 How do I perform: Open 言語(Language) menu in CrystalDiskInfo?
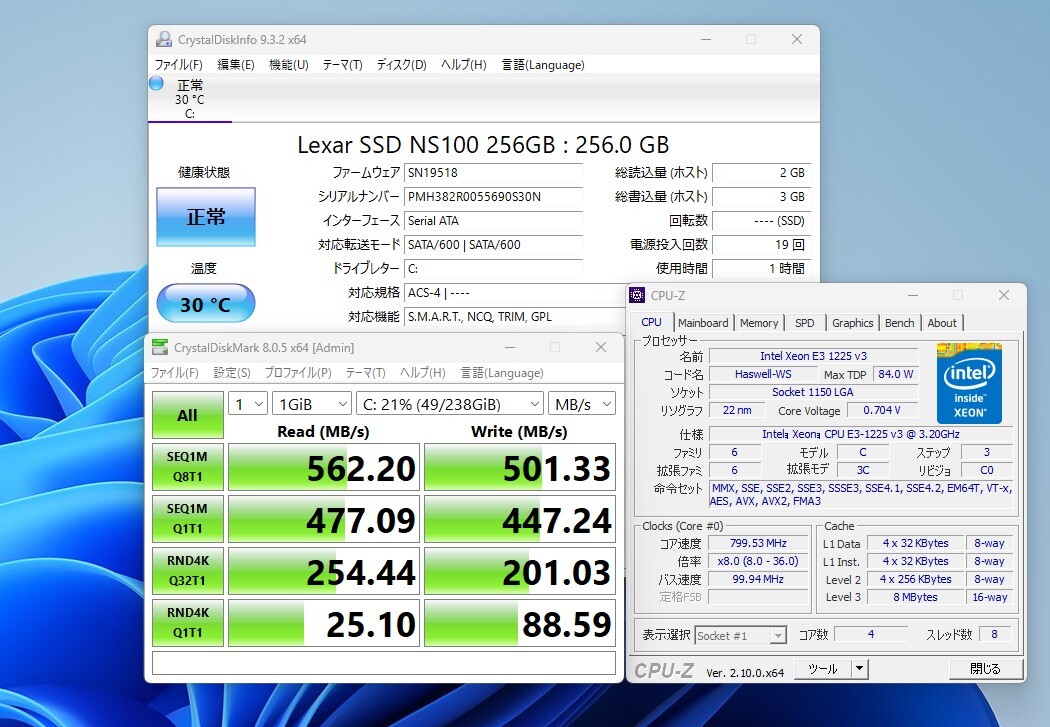coord(543,65)
